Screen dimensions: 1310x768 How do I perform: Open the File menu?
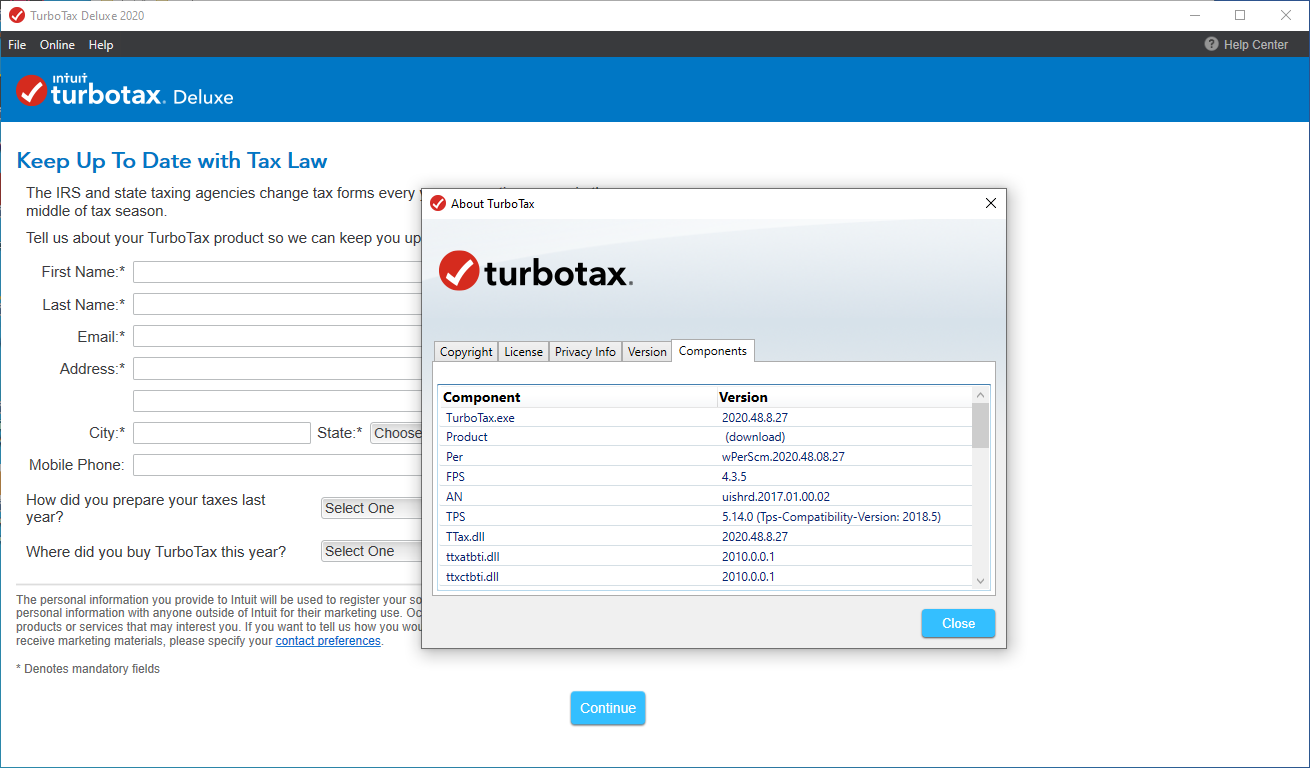pyautogui.click(x=17, y=44)
